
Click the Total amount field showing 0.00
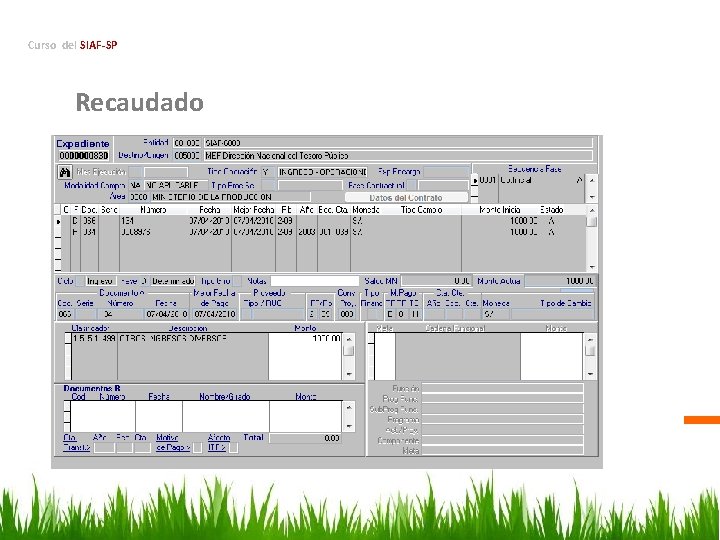(305, 438)
